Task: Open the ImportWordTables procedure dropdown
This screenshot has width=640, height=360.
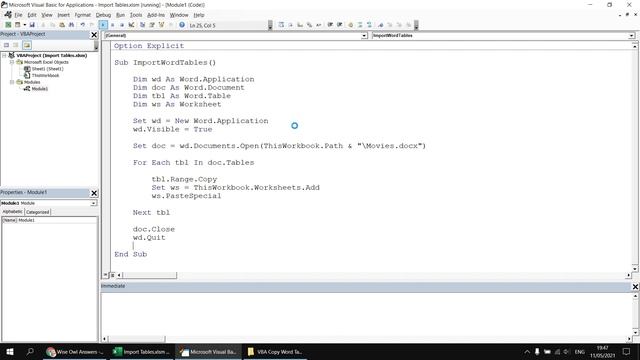Action: 631,36
